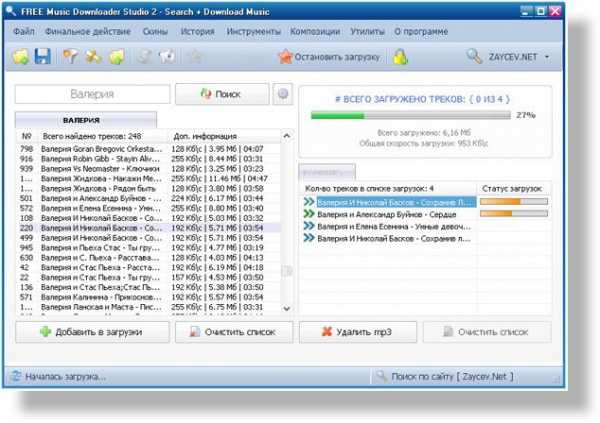Image resolution: width=600 pixels, height=423 pixels.
Task: Click the search field containing Валерия
Action: click(x=92, y=94)
